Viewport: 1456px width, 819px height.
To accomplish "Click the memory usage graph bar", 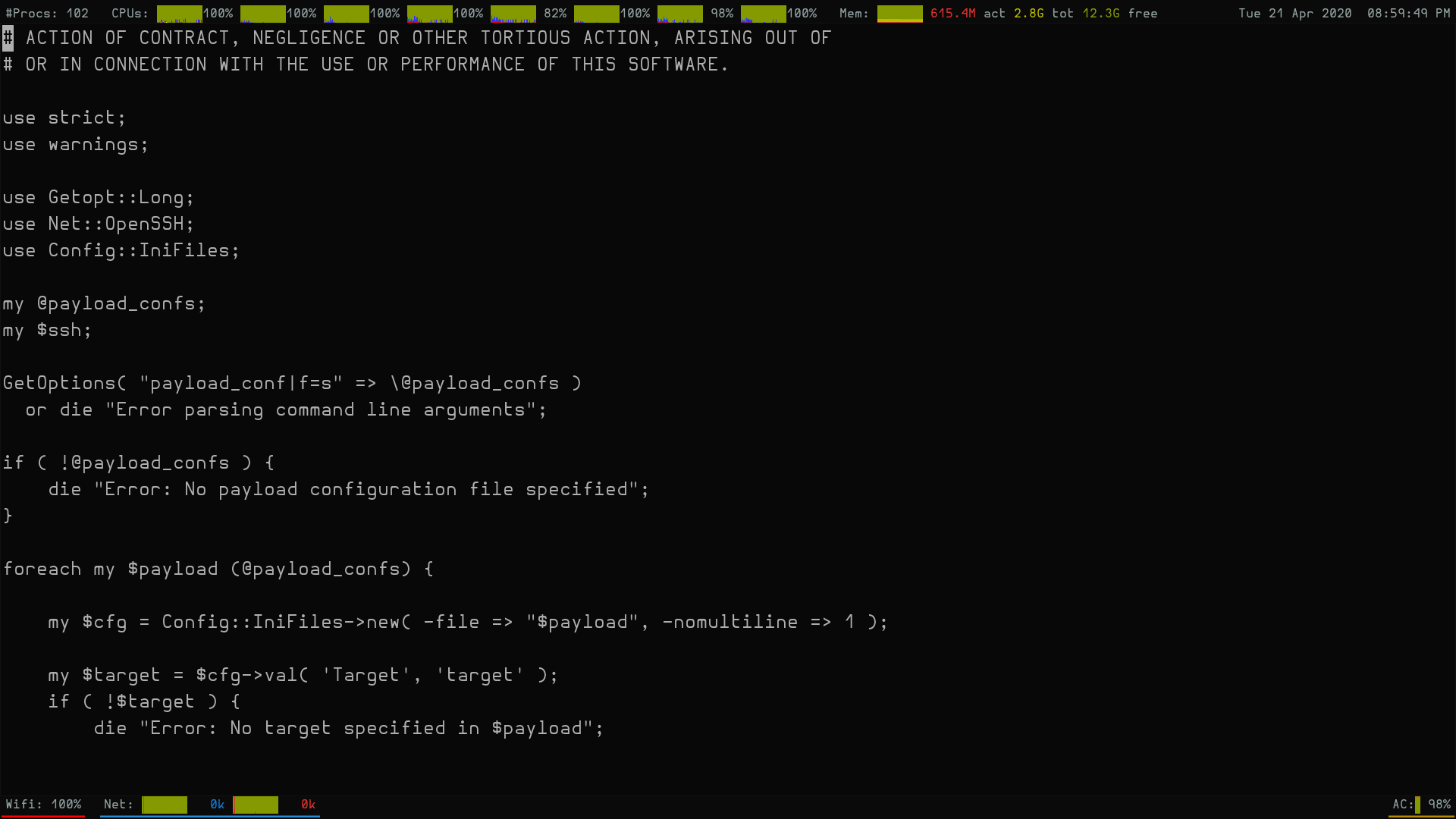I will (899, 14).
